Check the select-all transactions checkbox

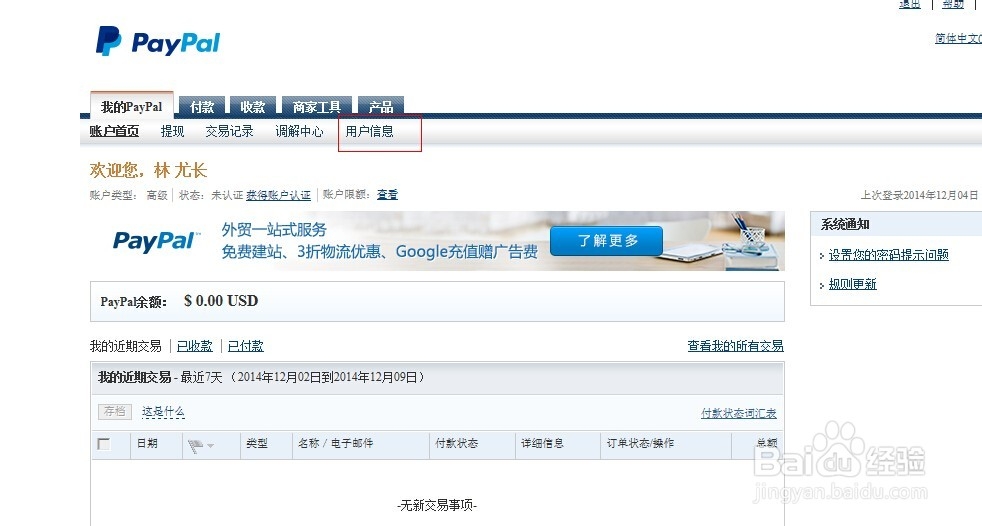(x=104, y=444)
